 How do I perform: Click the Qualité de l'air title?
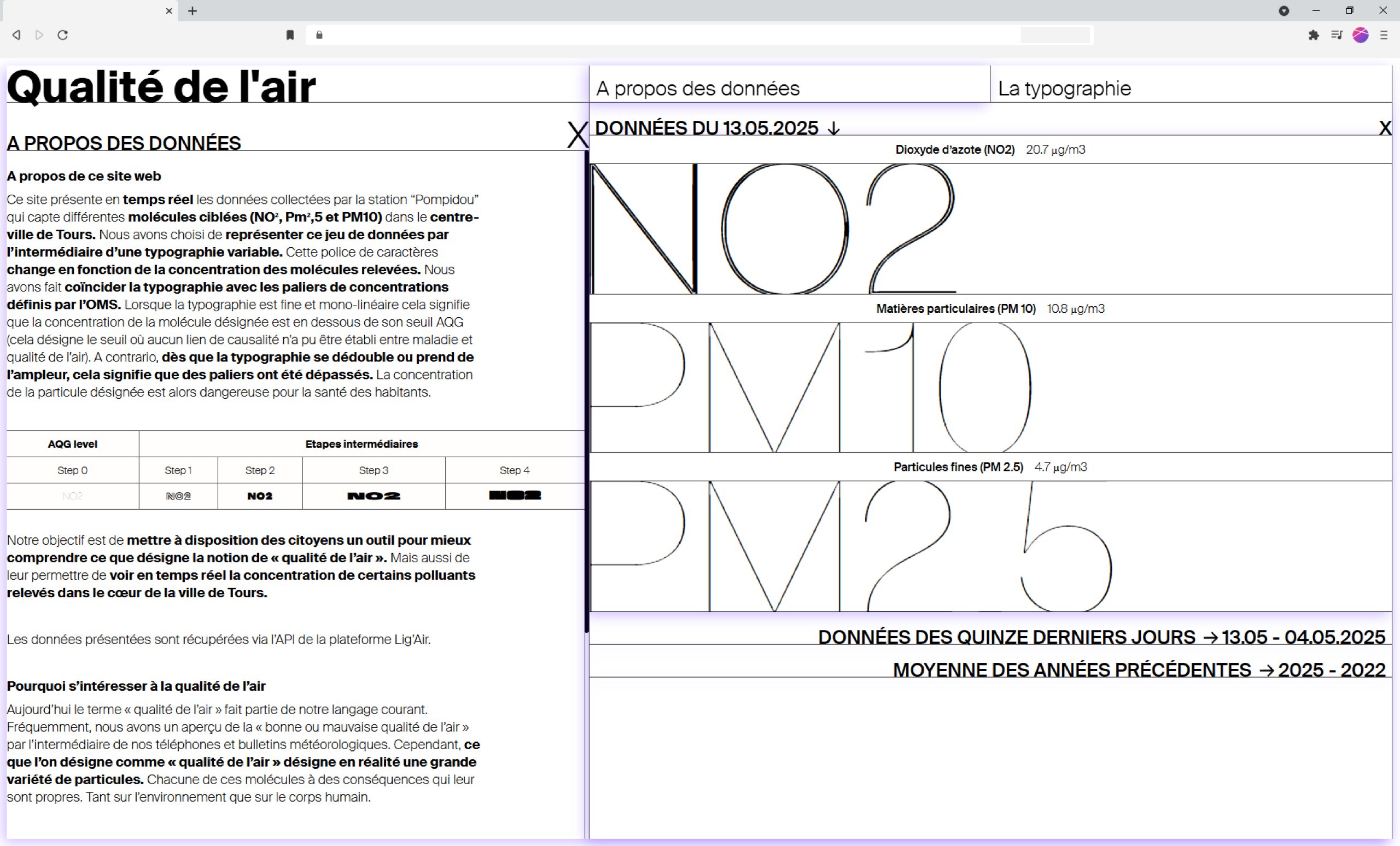pos(161,87)
